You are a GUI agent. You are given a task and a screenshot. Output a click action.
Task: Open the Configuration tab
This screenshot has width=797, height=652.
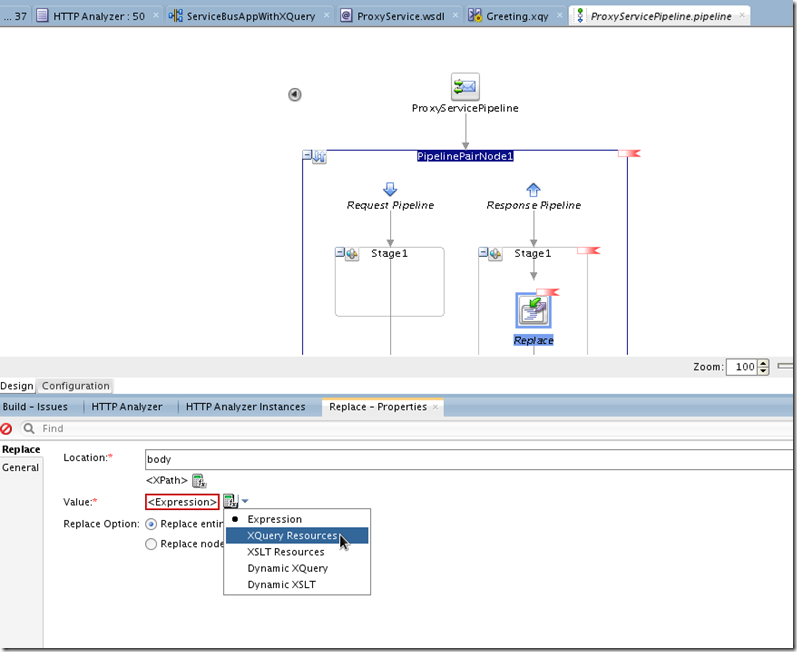75,386
